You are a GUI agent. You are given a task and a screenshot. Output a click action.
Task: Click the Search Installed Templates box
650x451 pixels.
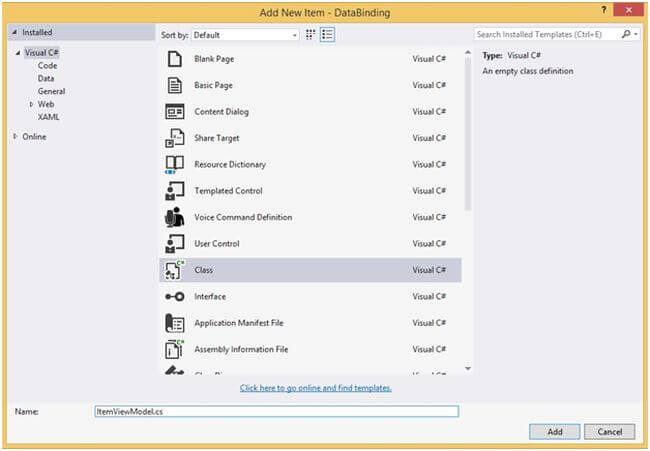pyautogui.click(x=547, y=34)
